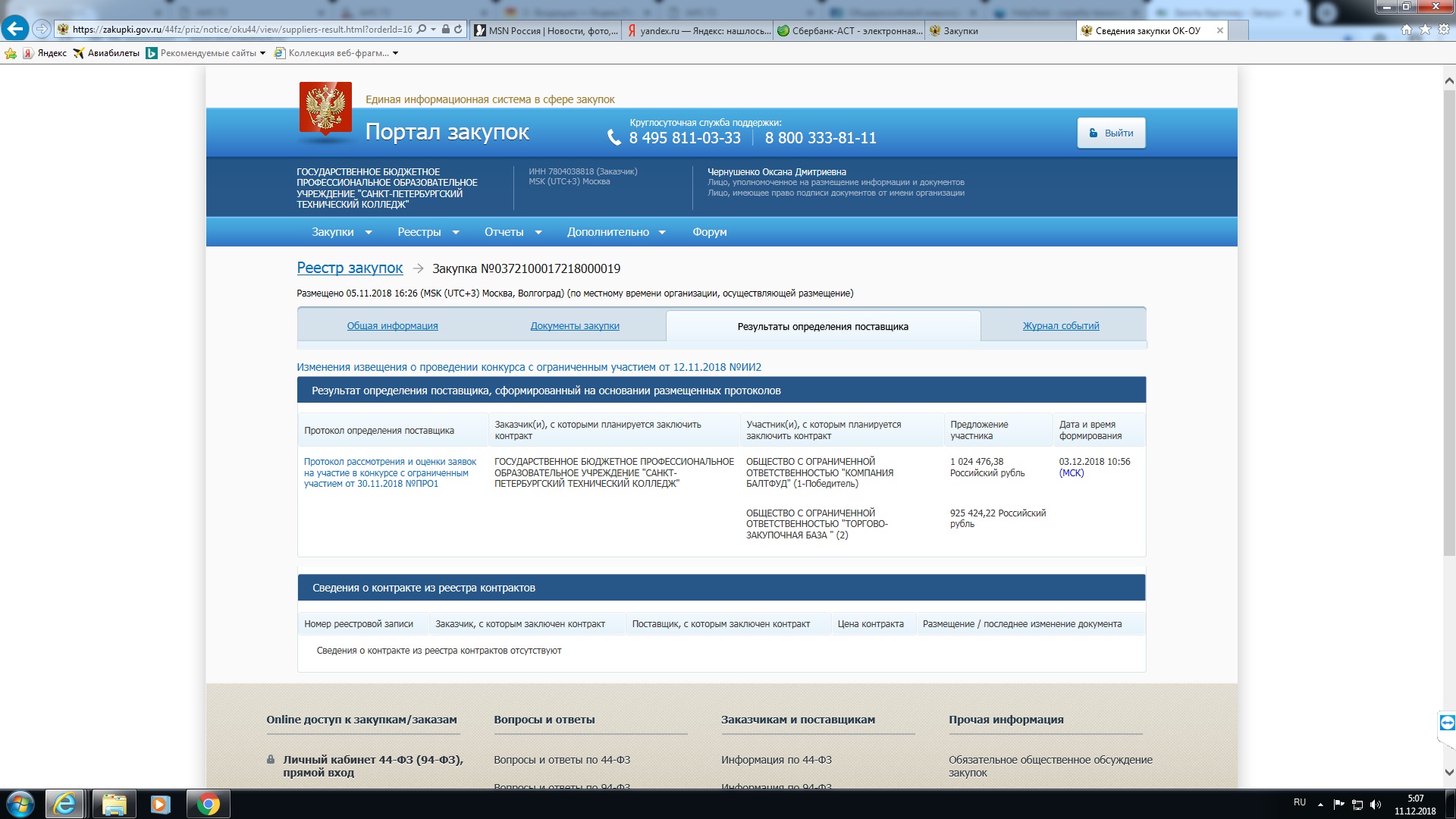
Task: Open the Форум menu item
Action: [709, 232]
